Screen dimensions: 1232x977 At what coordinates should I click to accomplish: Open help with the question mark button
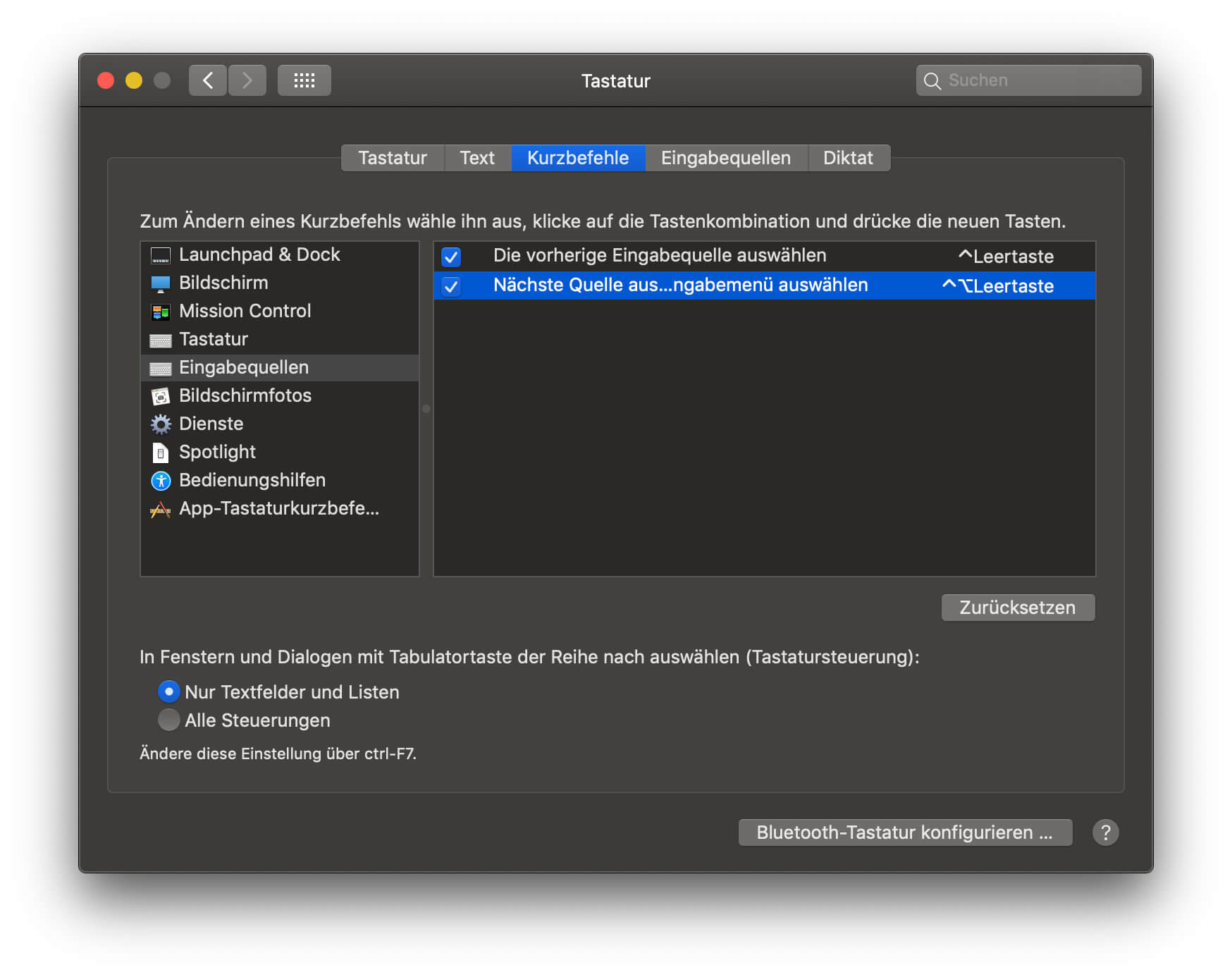tap(1105, 832)
